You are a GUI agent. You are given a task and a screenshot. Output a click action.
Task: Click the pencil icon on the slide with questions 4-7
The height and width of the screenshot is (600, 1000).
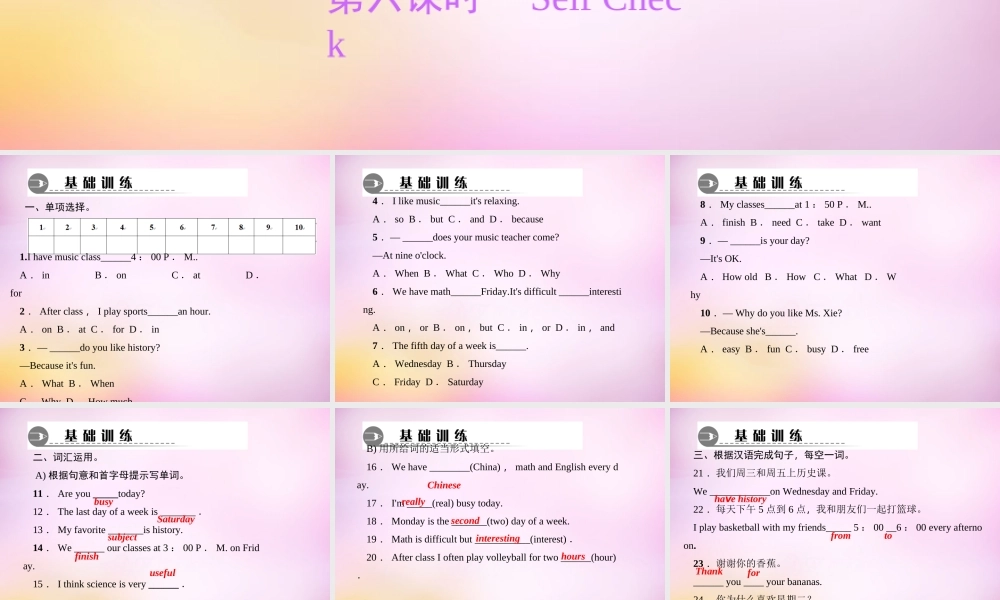point(373,184)
